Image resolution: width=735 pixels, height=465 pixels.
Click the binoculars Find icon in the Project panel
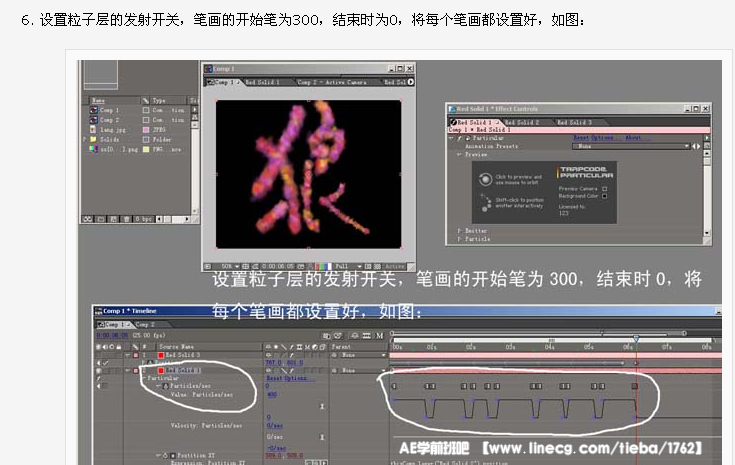point(88,219)
